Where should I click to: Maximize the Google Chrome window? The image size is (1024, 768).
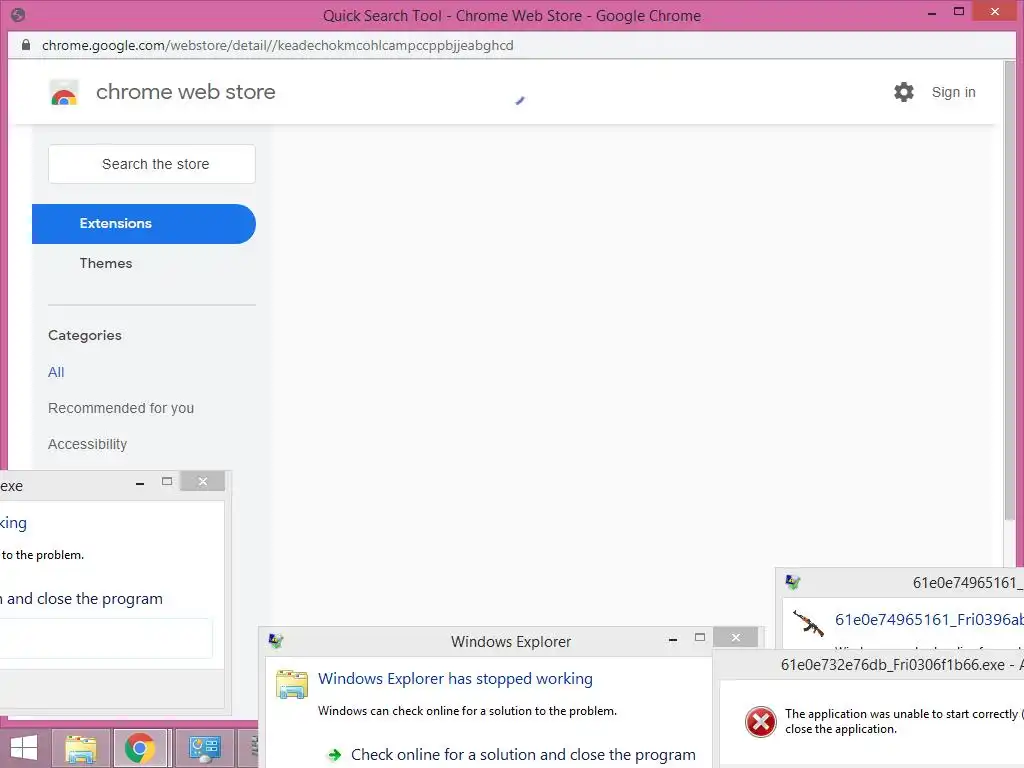tap(959, 11)
